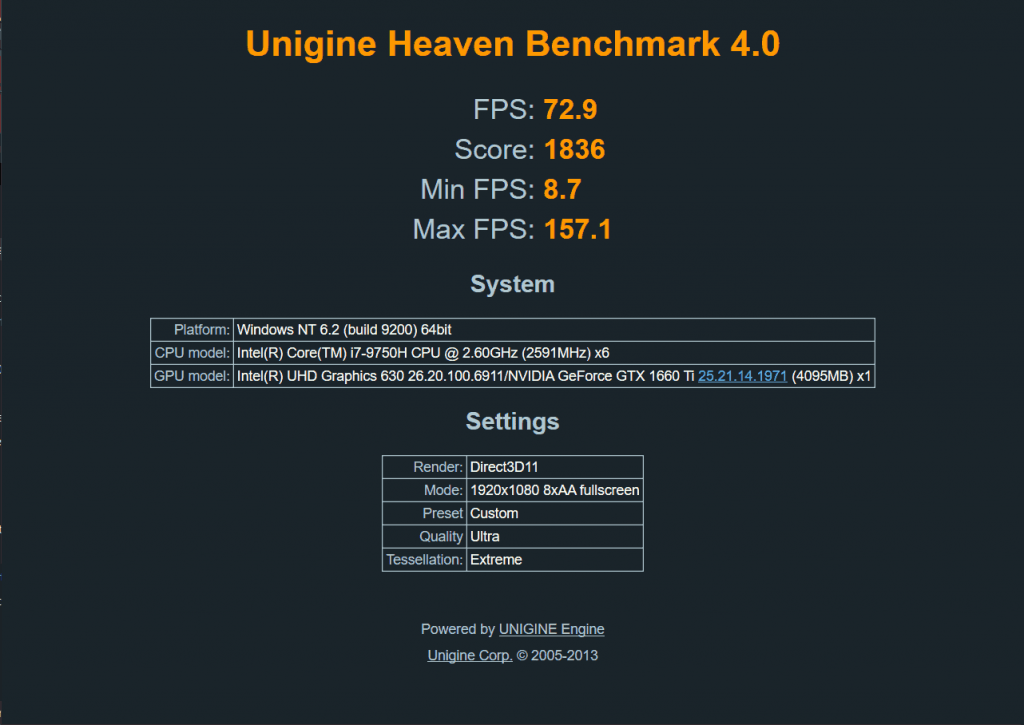
Task: Click the Render: label cell
Action: click(x=424, y=467)
